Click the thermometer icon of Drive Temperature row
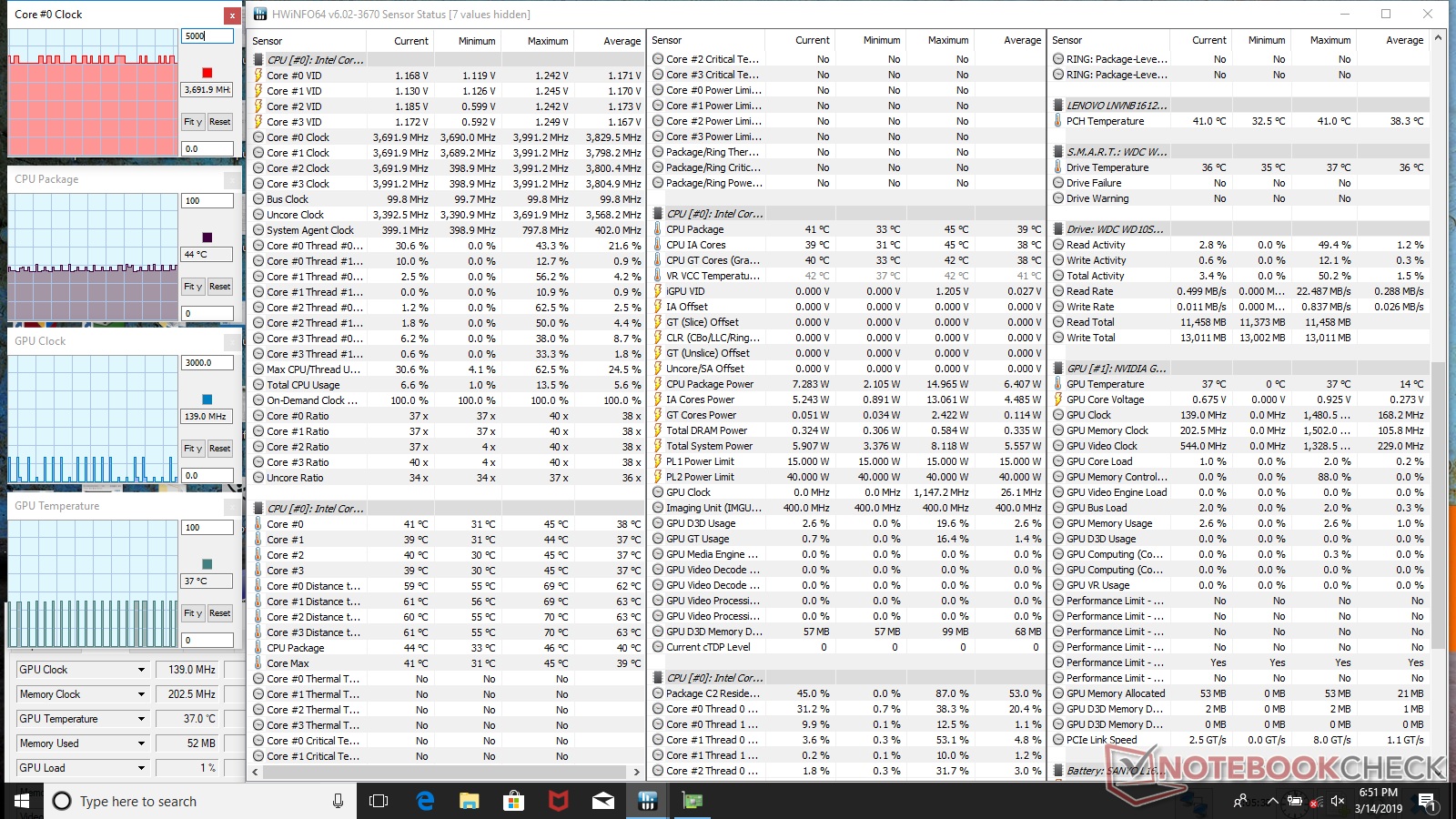Screen dimensions: 1456x819 pos(1058,167)
